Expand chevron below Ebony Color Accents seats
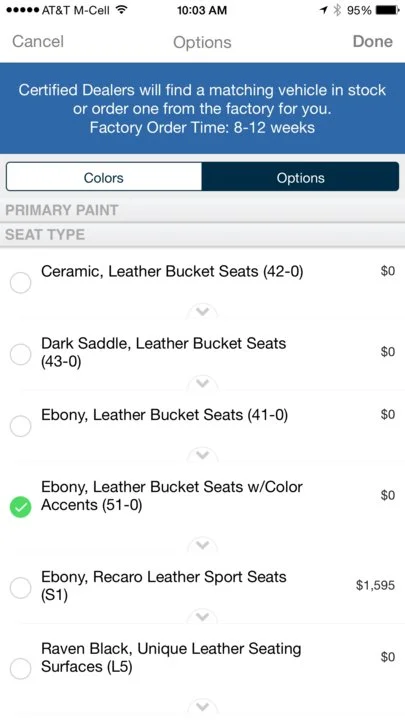The width and height of the screenshot is (405, 720). (202, 545)
